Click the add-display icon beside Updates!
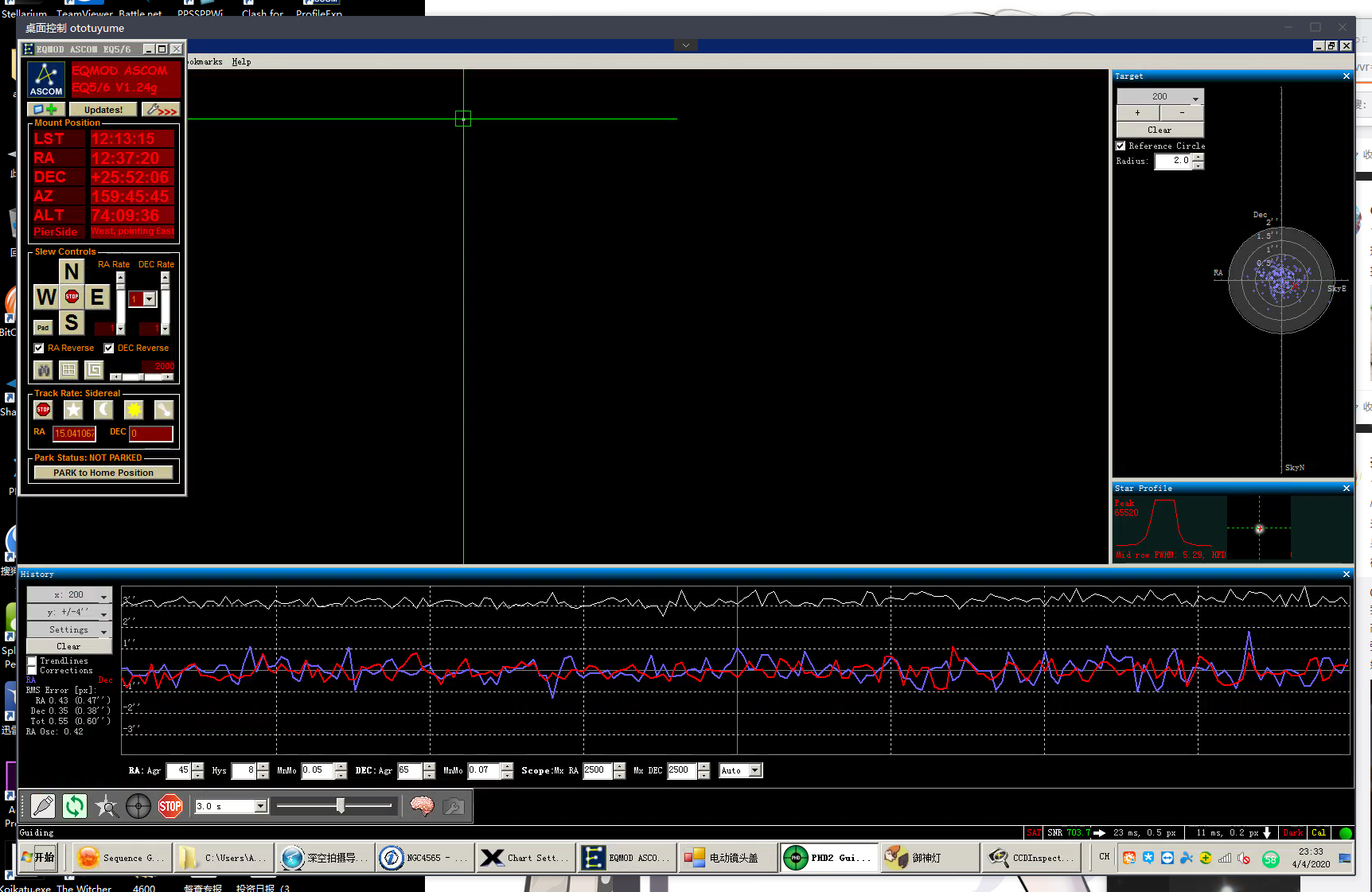Viewport: 1372px width, 892px height. (46, 110)
